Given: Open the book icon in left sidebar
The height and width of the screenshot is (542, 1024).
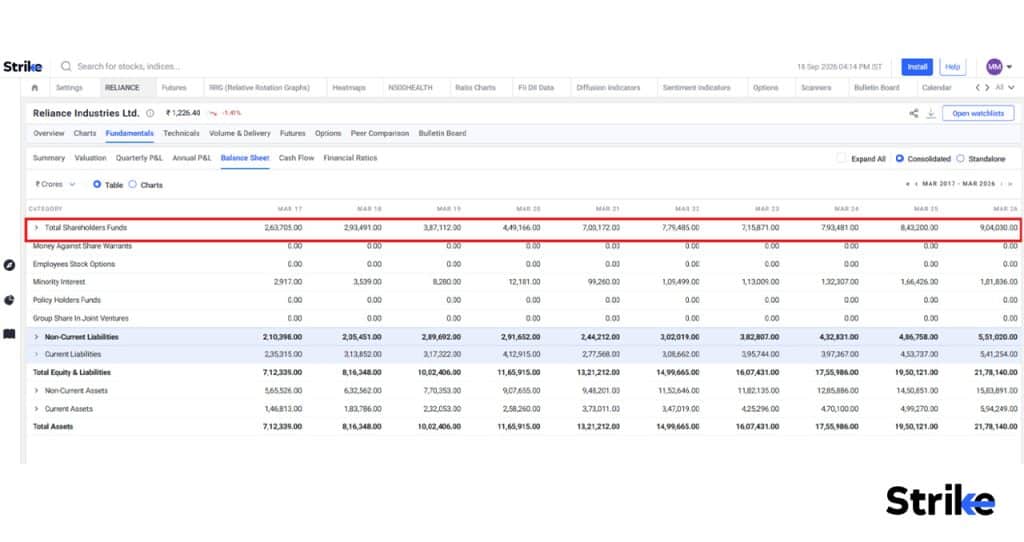Looking at the screenshot, I should click(9, 334).
